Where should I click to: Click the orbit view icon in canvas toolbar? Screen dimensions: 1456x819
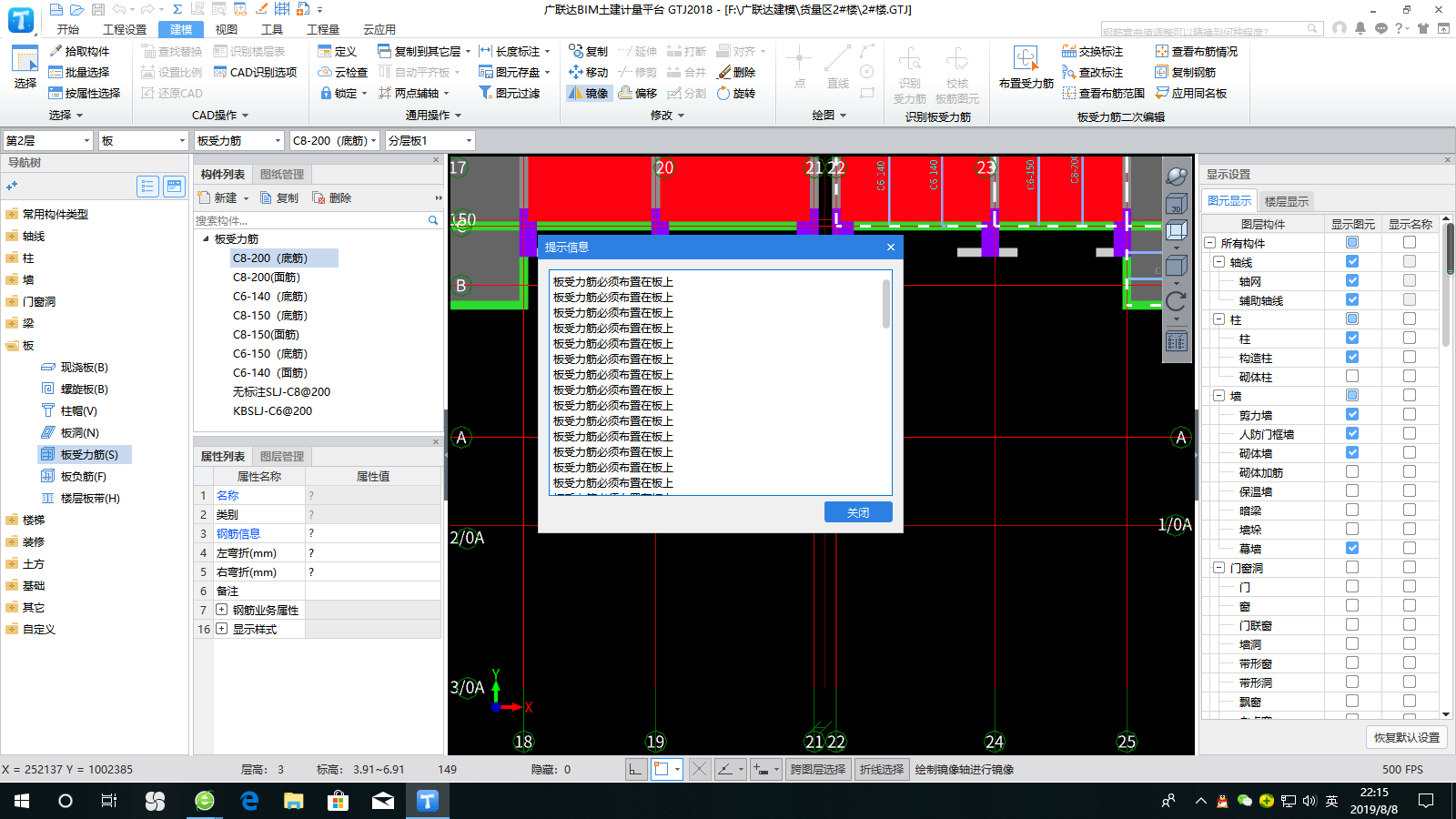[1177, 176]
